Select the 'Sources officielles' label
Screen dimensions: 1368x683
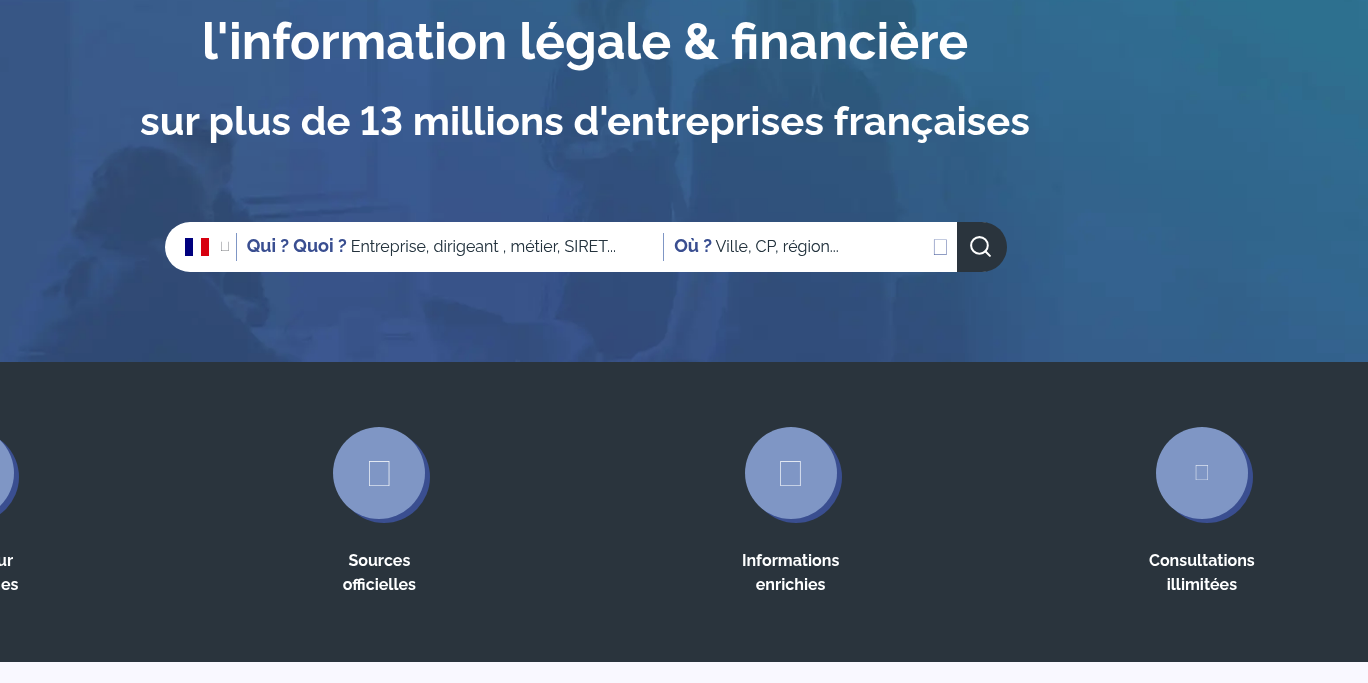pos(379,572)
